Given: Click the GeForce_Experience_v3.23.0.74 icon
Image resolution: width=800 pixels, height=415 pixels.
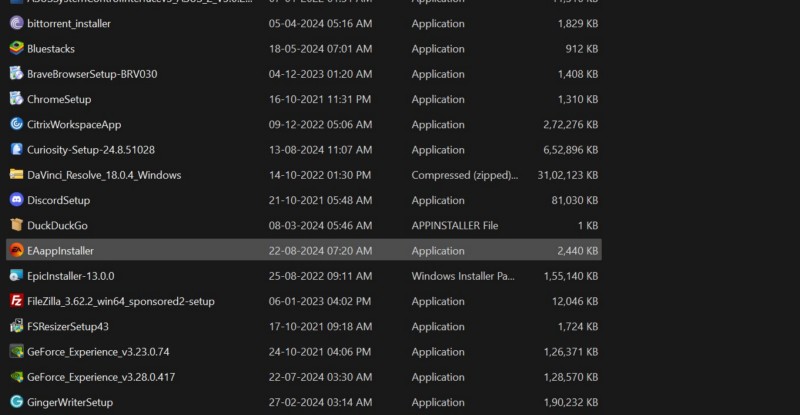Looking at the screenshot, I should [16, 352].
